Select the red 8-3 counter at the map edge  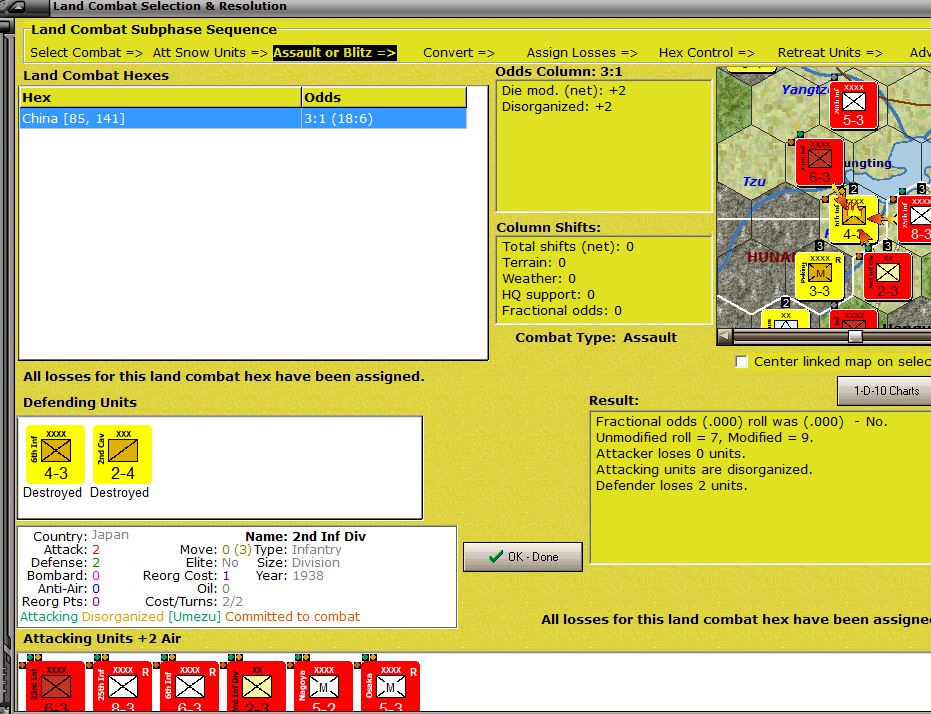coord(915,220)
